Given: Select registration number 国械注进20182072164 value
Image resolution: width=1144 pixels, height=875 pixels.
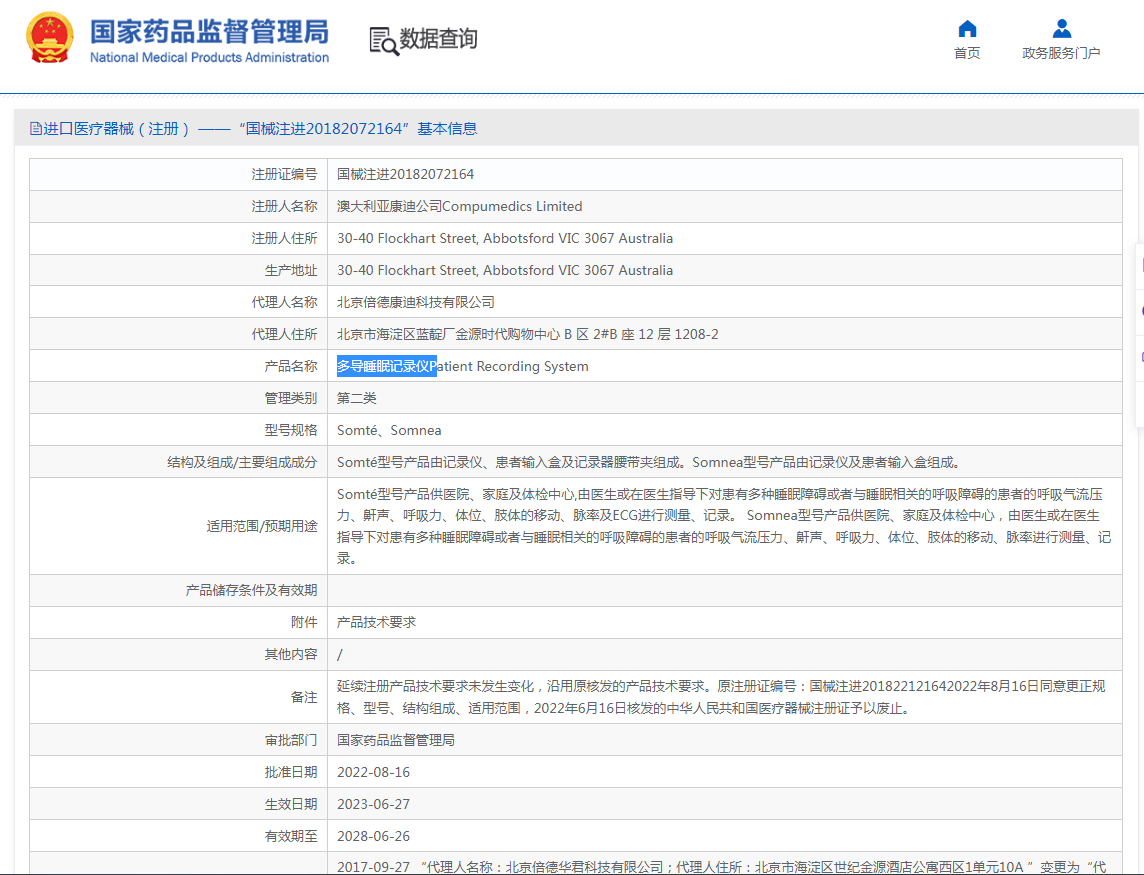Looking at the screenshot, I should coord(406,174).
